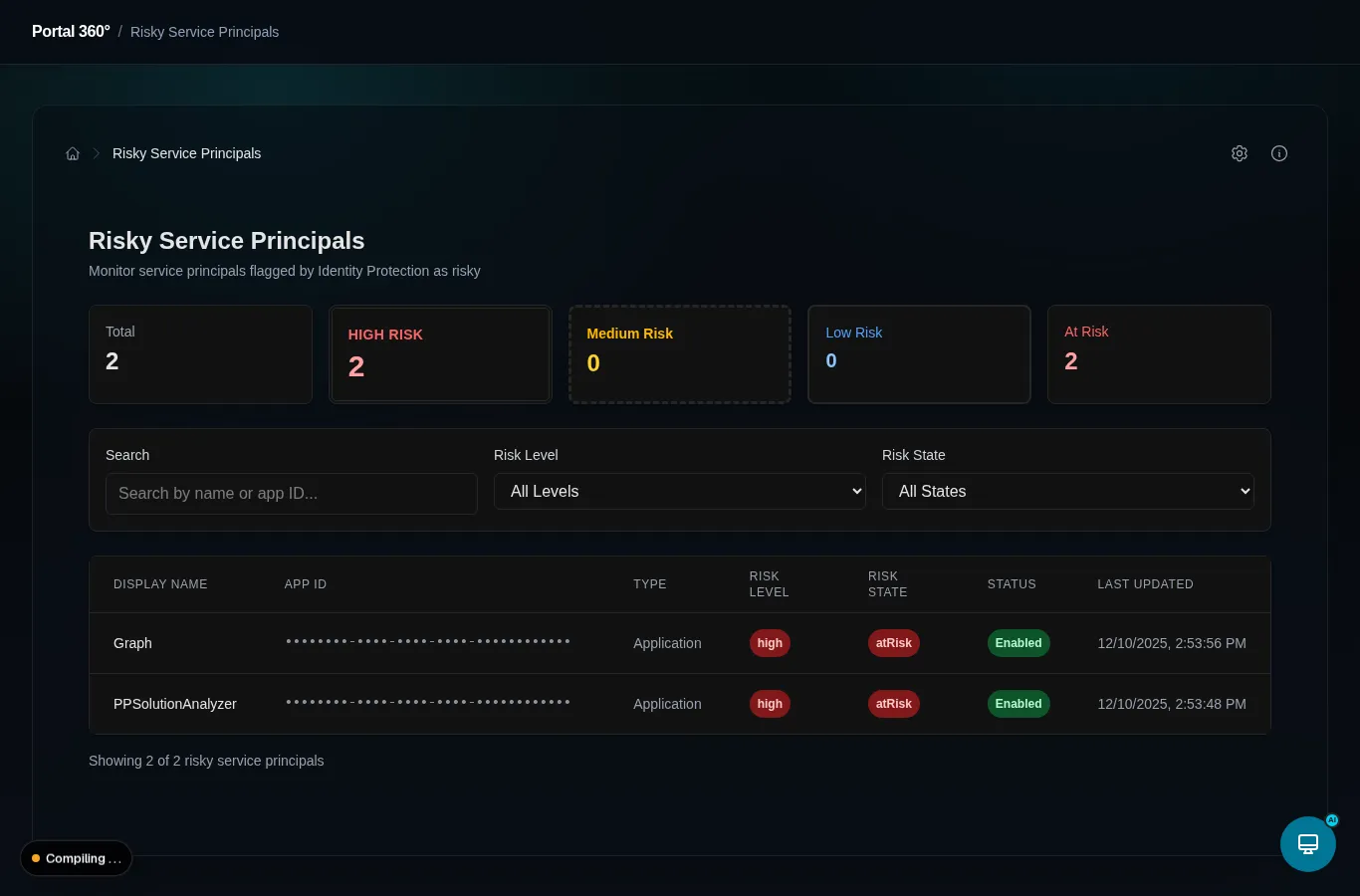Click the STATUS column header
This screenshot has height=896, width=1360.
[1012, 584]
